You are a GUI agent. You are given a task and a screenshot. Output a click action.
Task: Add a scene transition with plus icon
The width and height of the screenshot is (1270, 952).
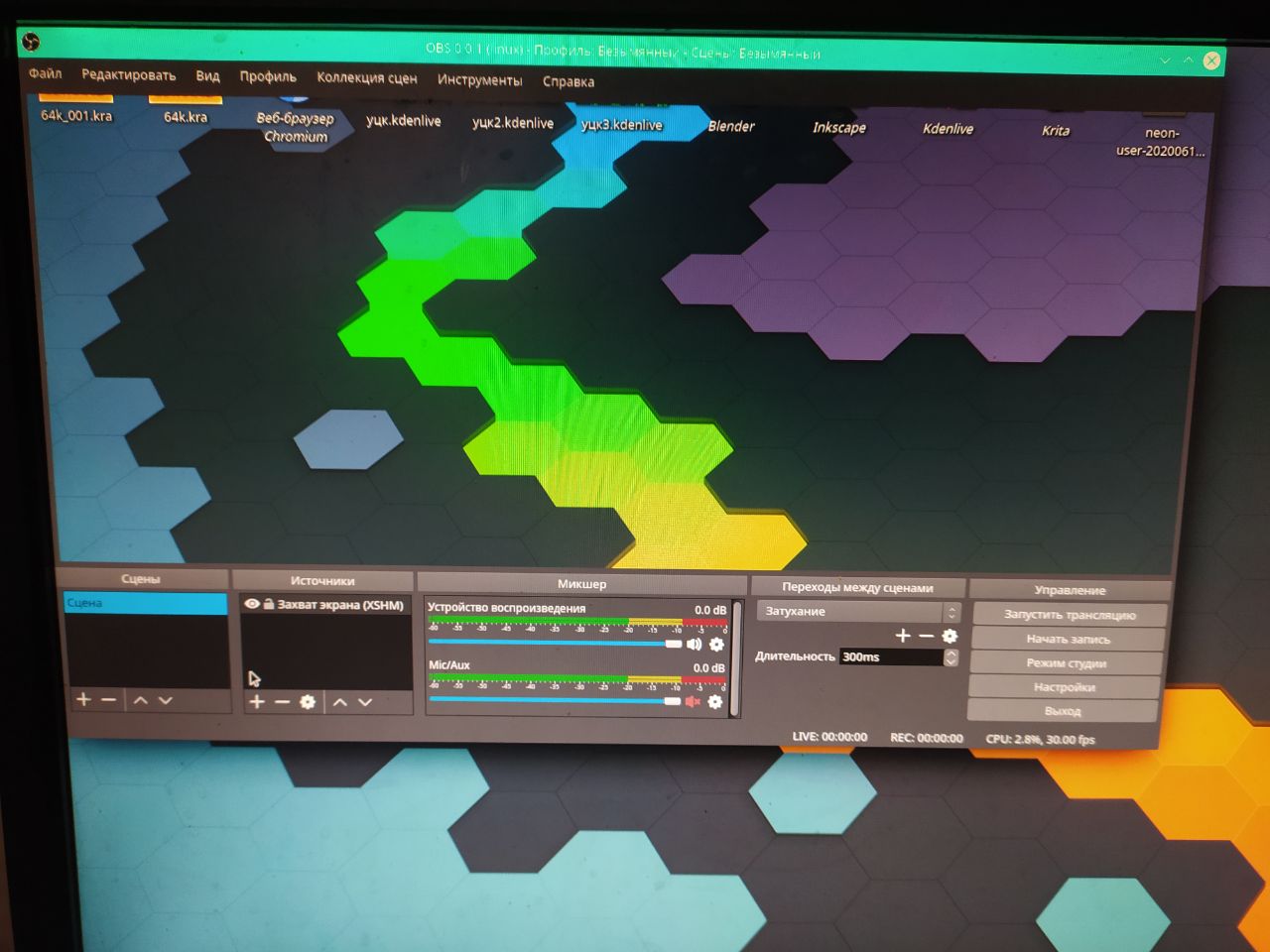coord(903,636)
